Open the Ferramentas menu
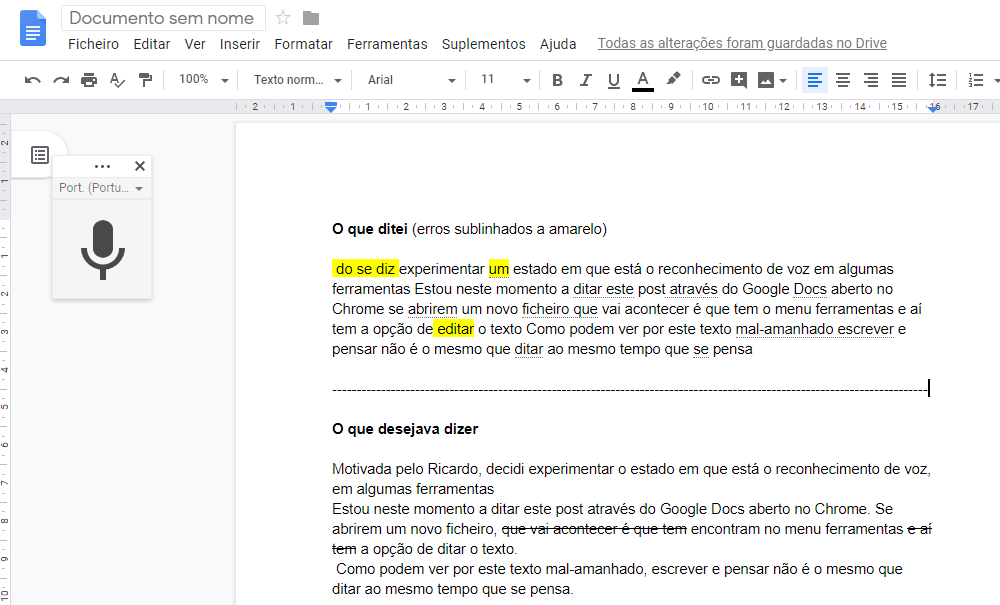1000x605 pixels. pos(387,44)
